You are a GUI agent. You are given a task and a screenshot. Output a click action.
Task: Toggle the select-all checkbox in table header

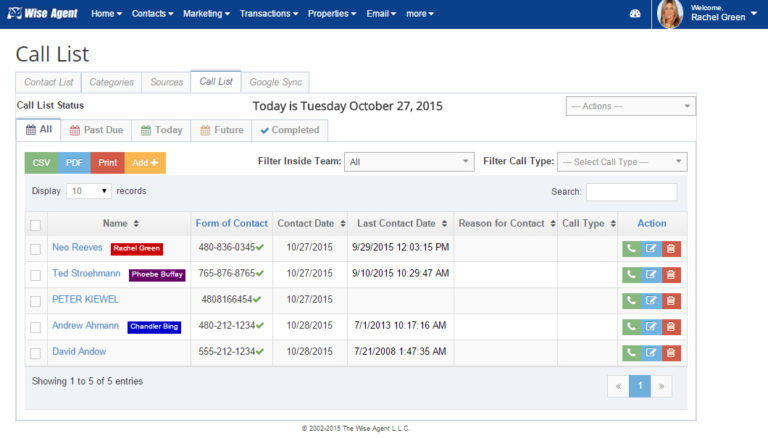point(36,225)
